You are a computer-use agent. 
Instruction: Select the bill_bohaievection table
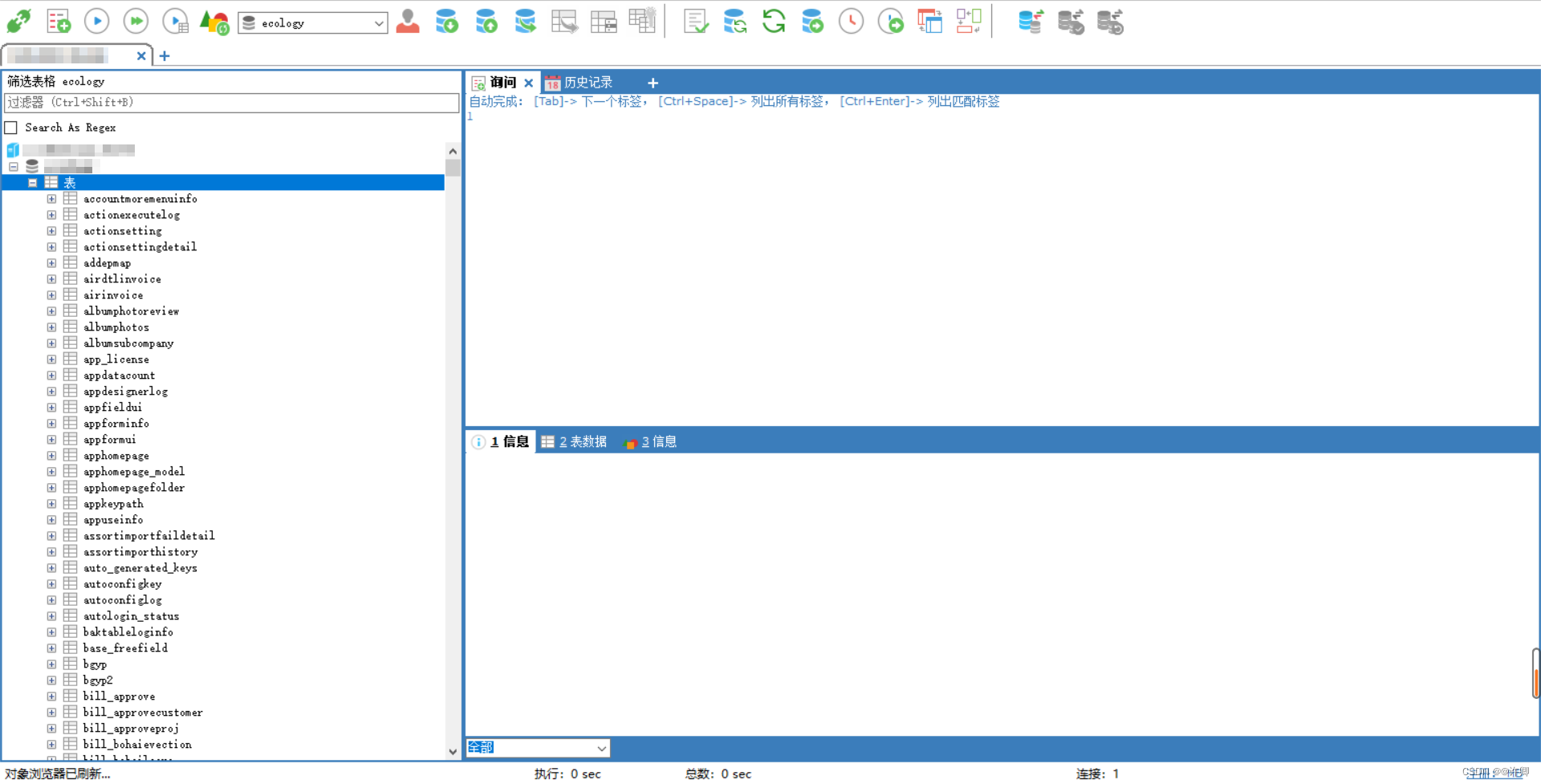pos(137,745)
